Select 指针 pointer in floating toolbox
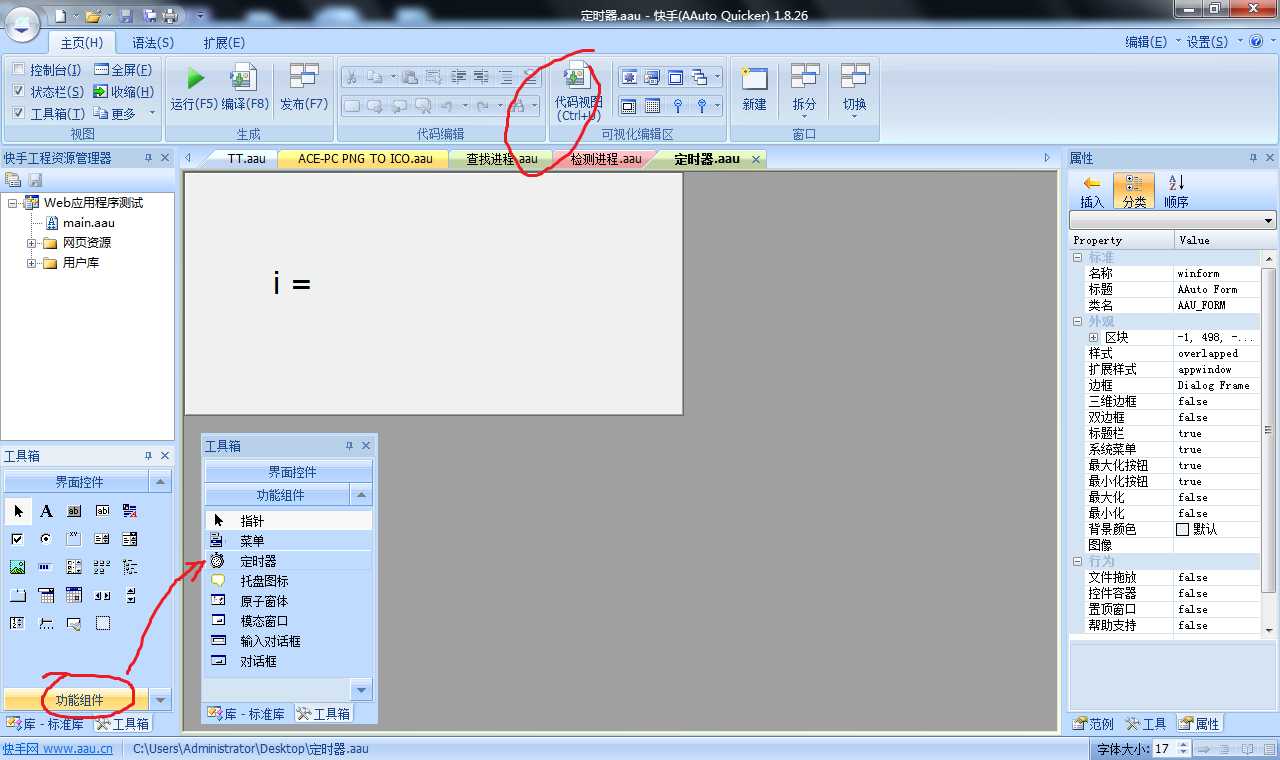This screenshot has width=1280, height=760. pos(288,521)
